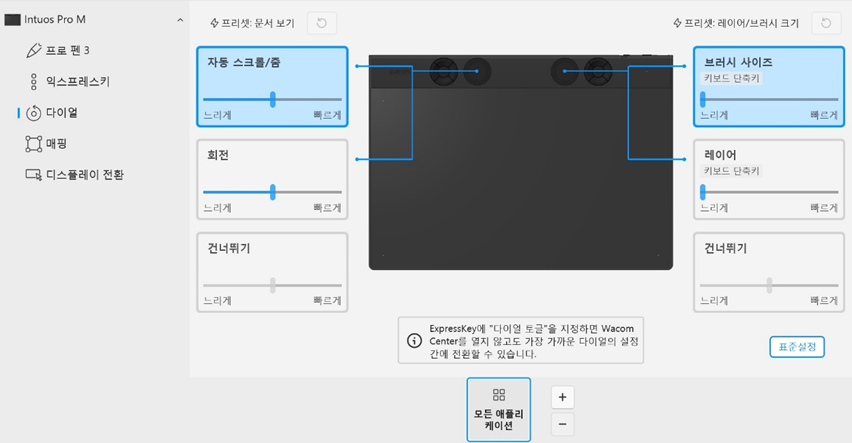Screen dimensions: 852x443
Task: Click the Intuos Pro M tablet device icon
Action: pos(12,20)
